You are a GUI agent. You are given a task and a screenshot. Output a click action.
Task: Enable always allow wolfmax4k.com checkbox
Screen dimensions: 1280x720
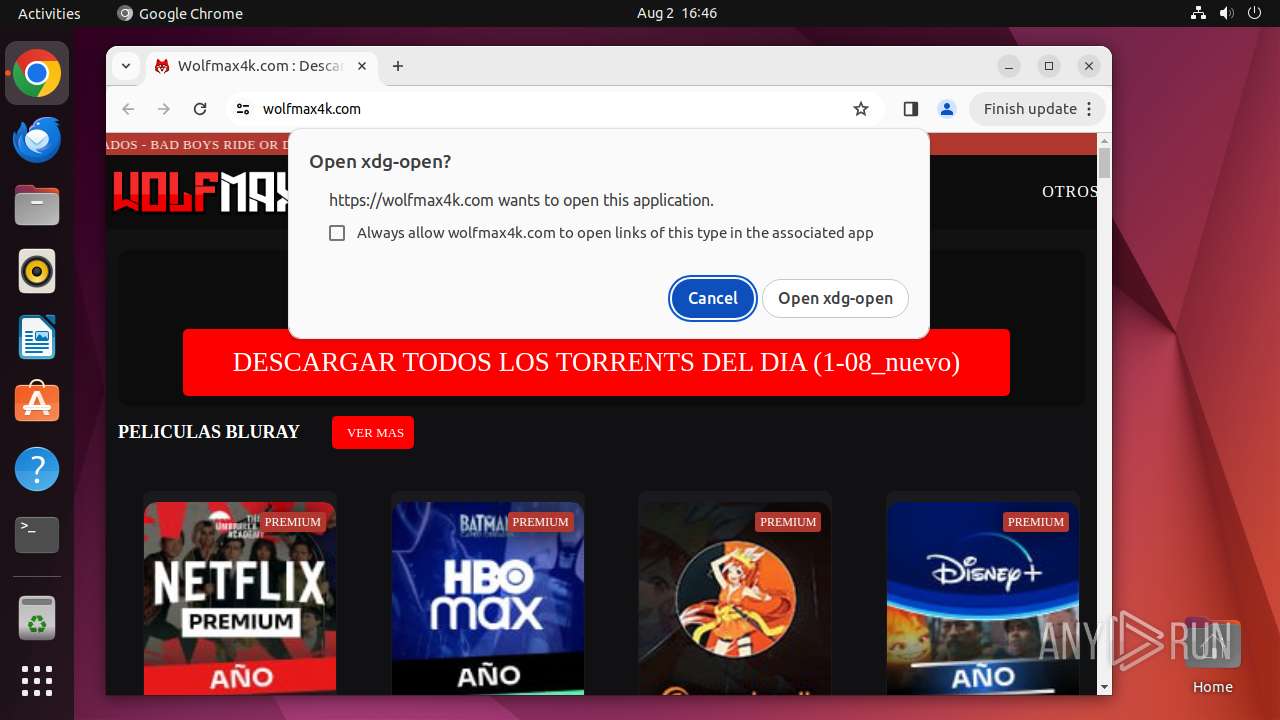[x=337, y=233]
